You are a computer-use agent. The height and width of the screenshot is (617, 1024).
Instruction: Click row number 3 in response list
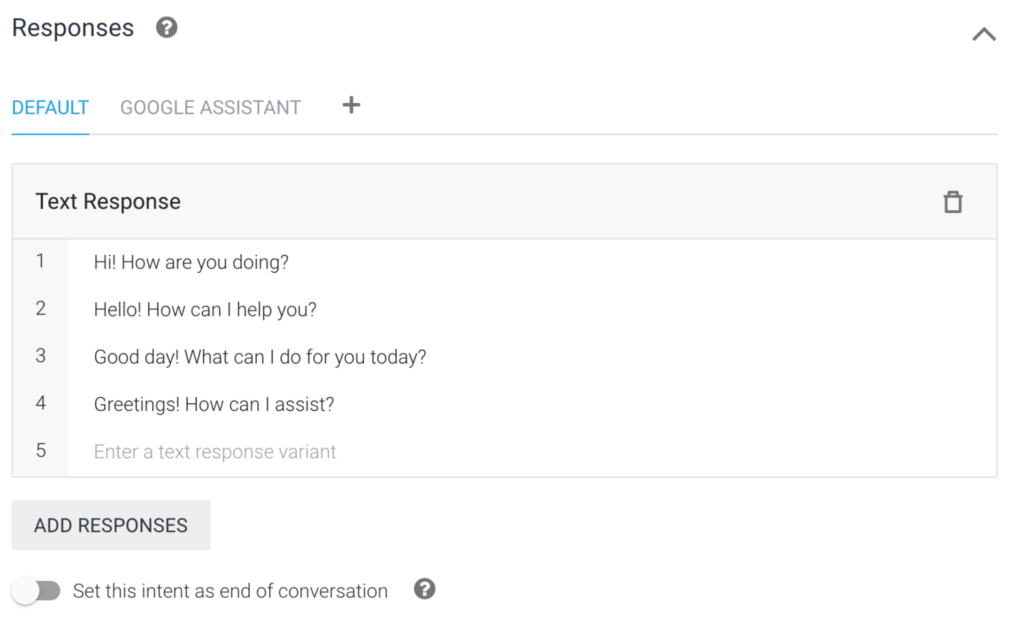coord(40,356)
